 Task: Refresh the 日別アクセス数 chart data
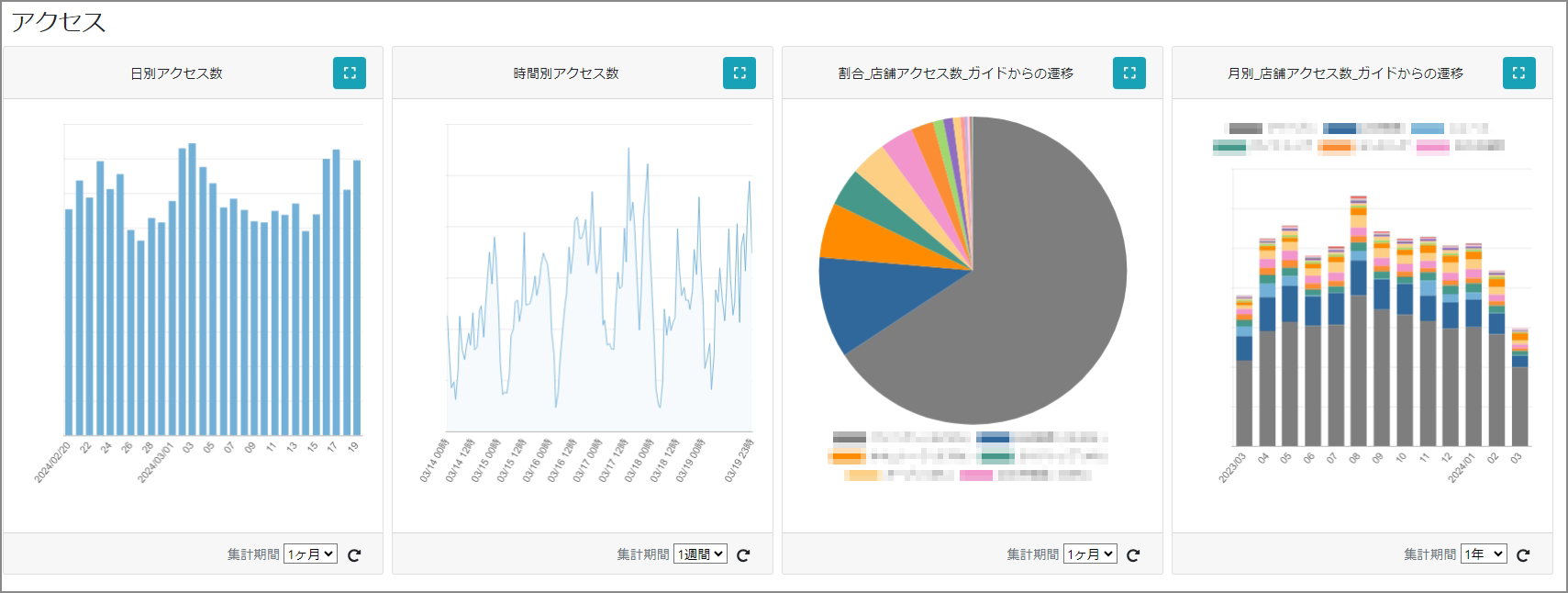pyautogui.click(x=354, y=554)
